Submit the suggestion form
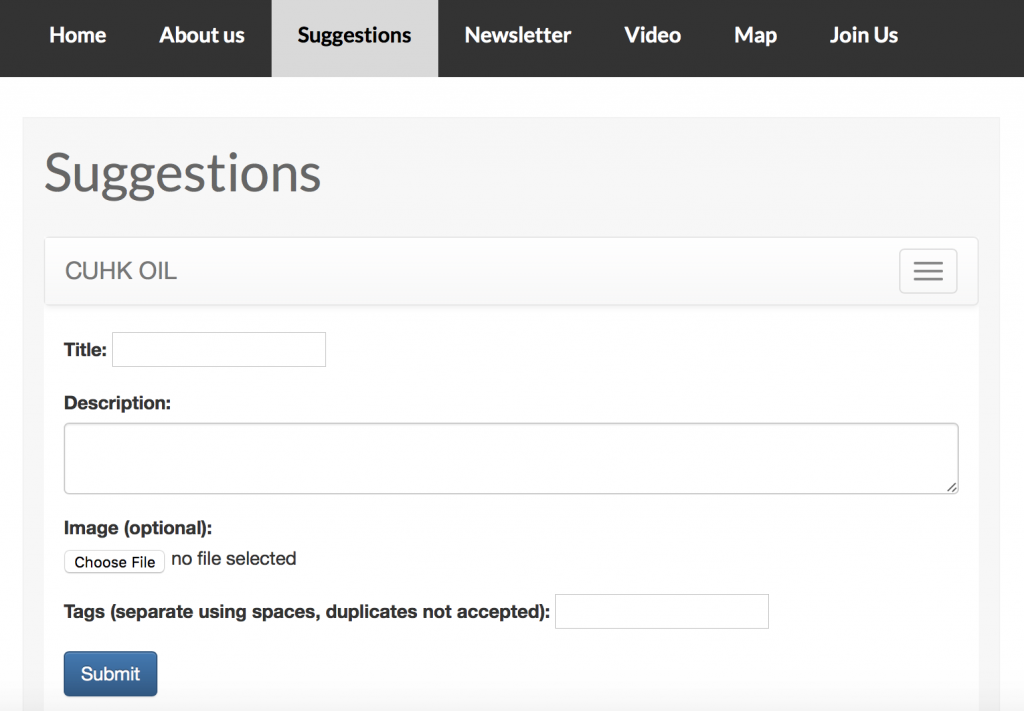The image size is (1024, 711). click(x=110, y=673)
